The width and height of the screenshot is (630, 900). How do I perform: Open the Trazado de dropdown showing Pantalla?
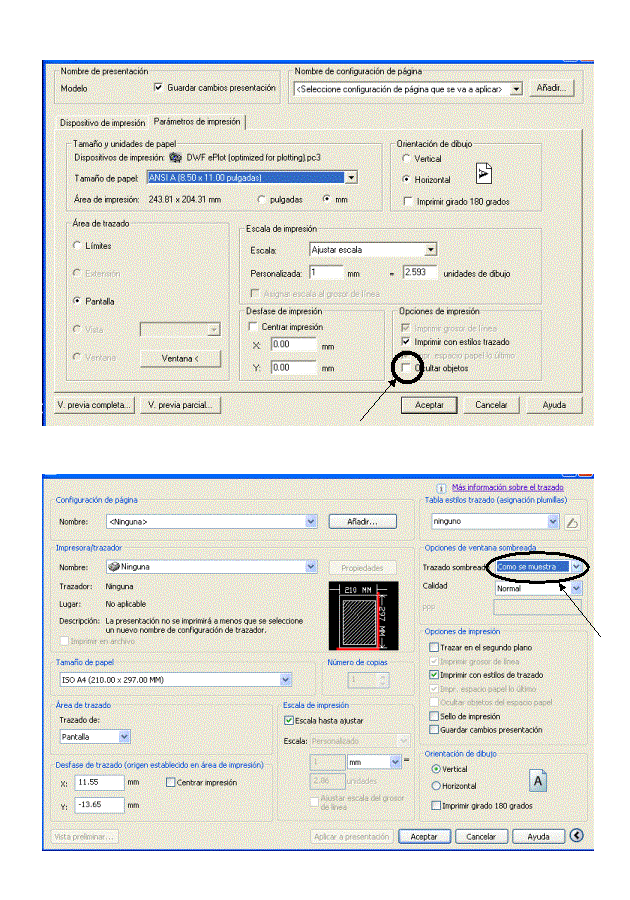125,736
